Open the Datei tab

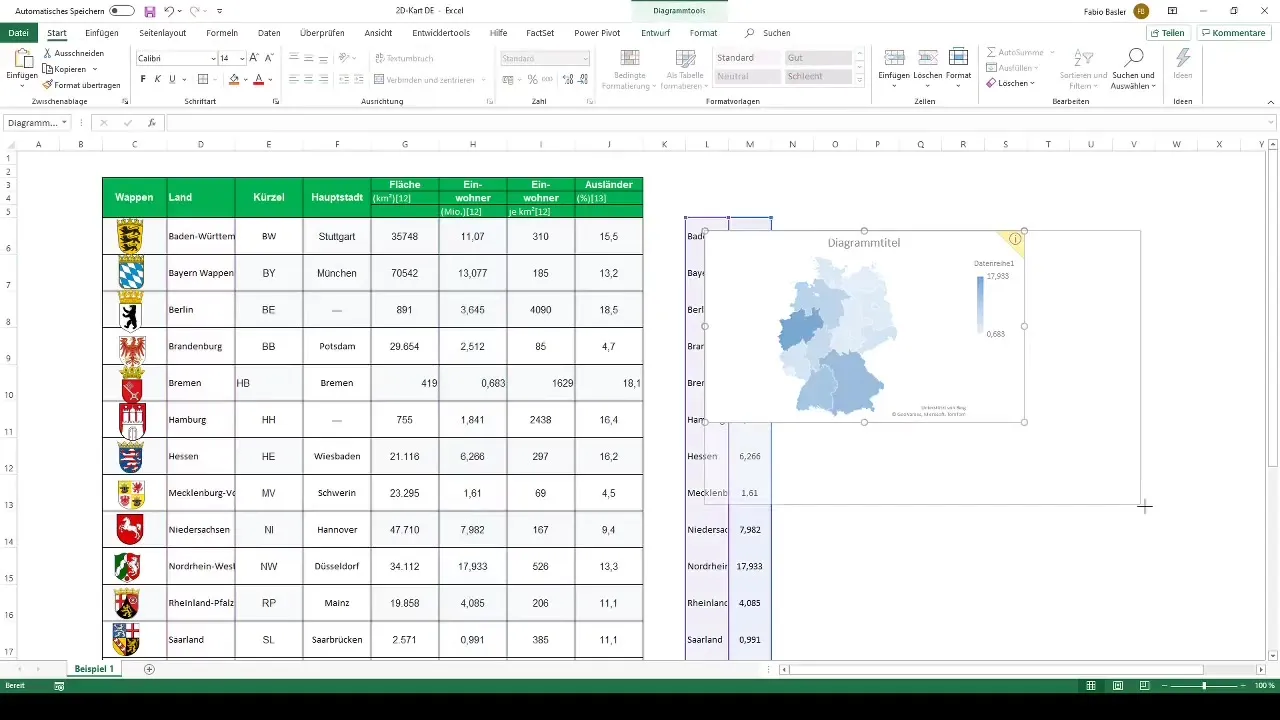pos(18,33)
